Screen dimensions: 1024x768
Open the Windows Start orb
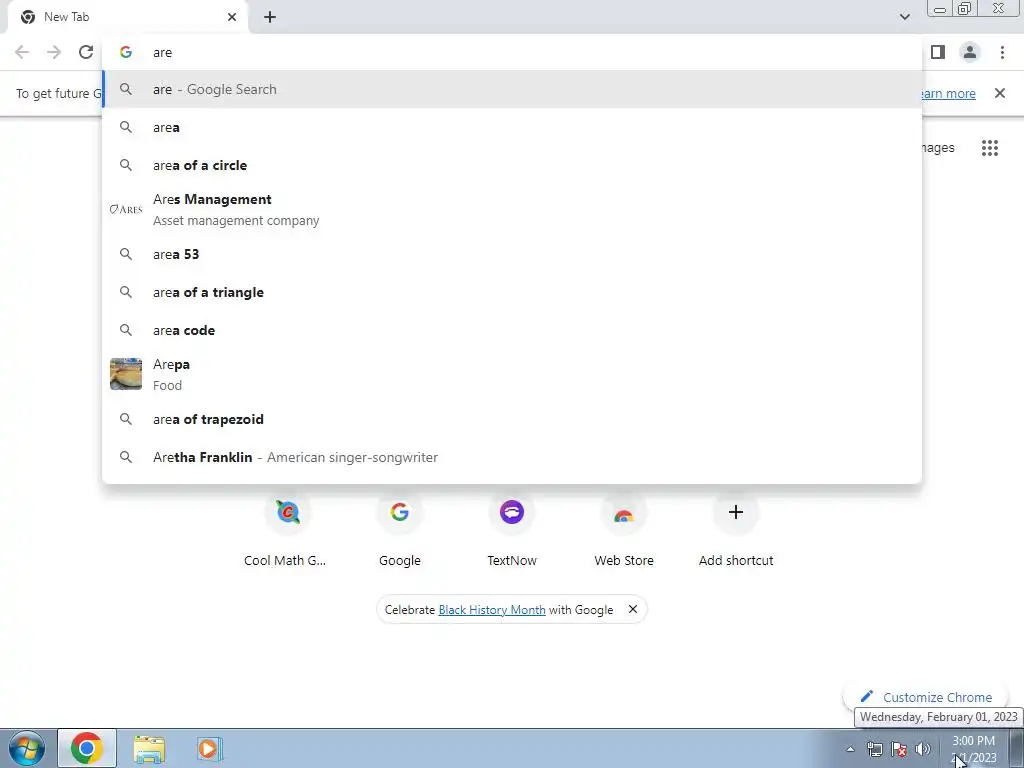(x=27, y=748)
